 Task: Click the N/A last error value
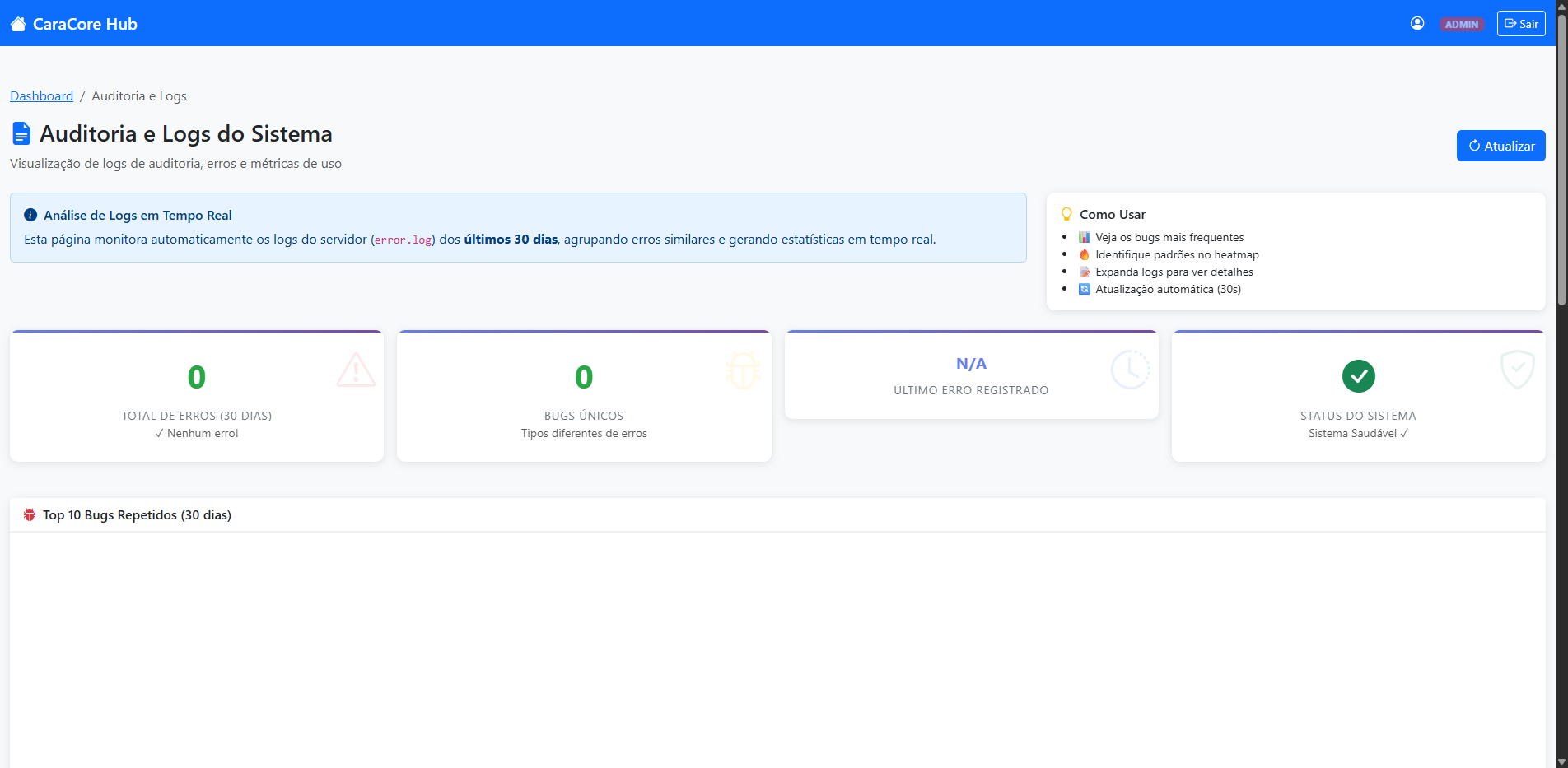coord(971,364)
